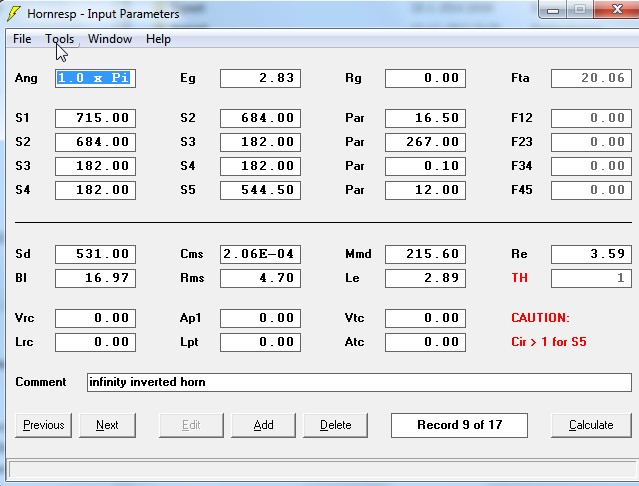Screen dimensions: 639x486
Task: Open the Window menu
Action: coord(110,39)
